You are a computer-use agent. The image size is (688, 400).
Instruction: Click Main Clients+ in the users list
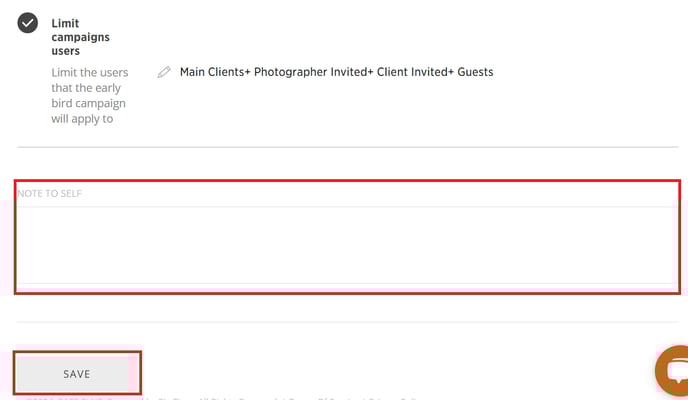pos(215,72)
